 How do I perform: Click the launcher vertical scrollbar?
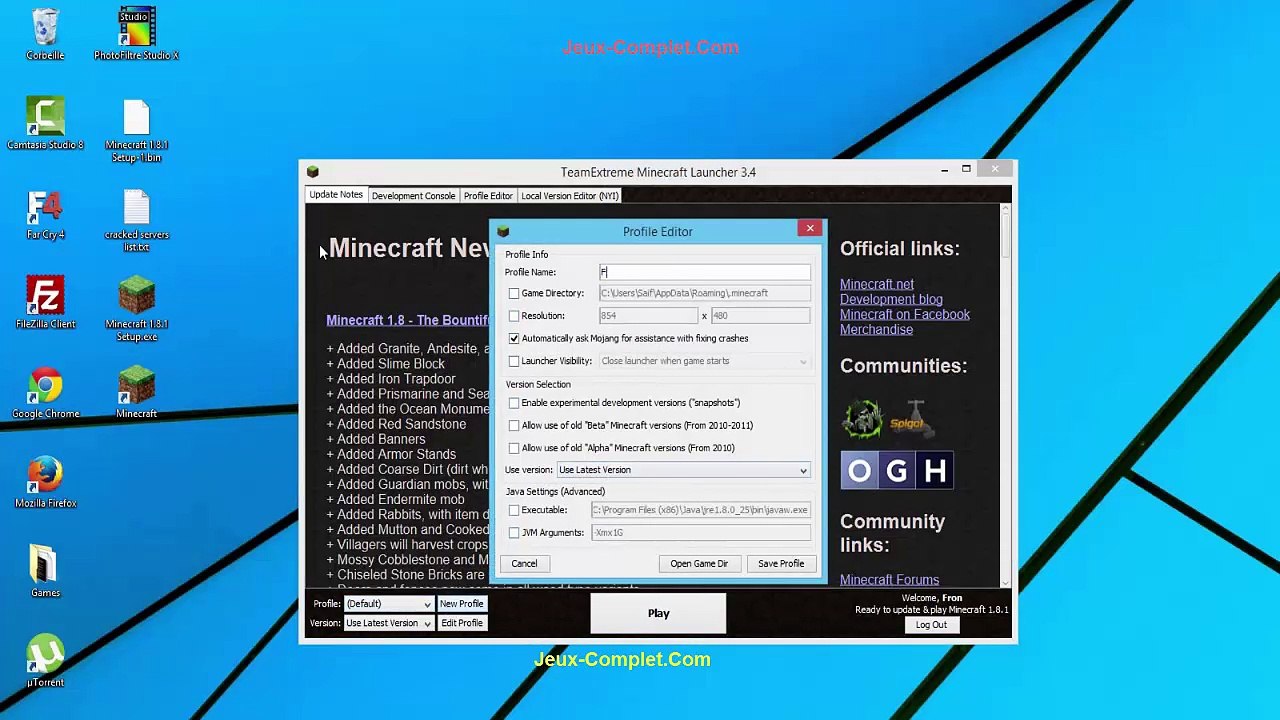(1005, 395)
